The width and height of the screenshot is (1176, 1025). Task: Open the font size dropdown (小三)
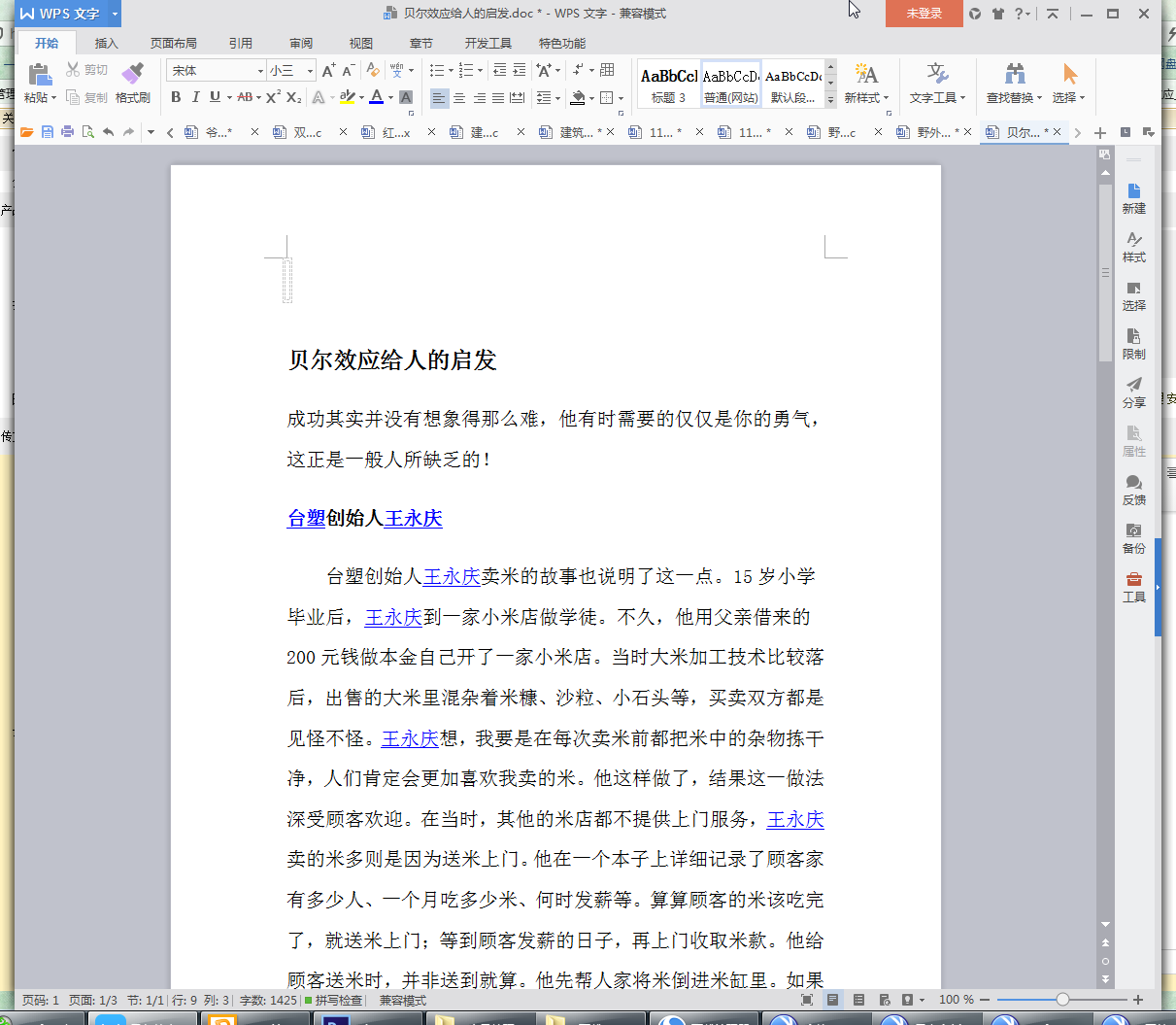(310, 70)
